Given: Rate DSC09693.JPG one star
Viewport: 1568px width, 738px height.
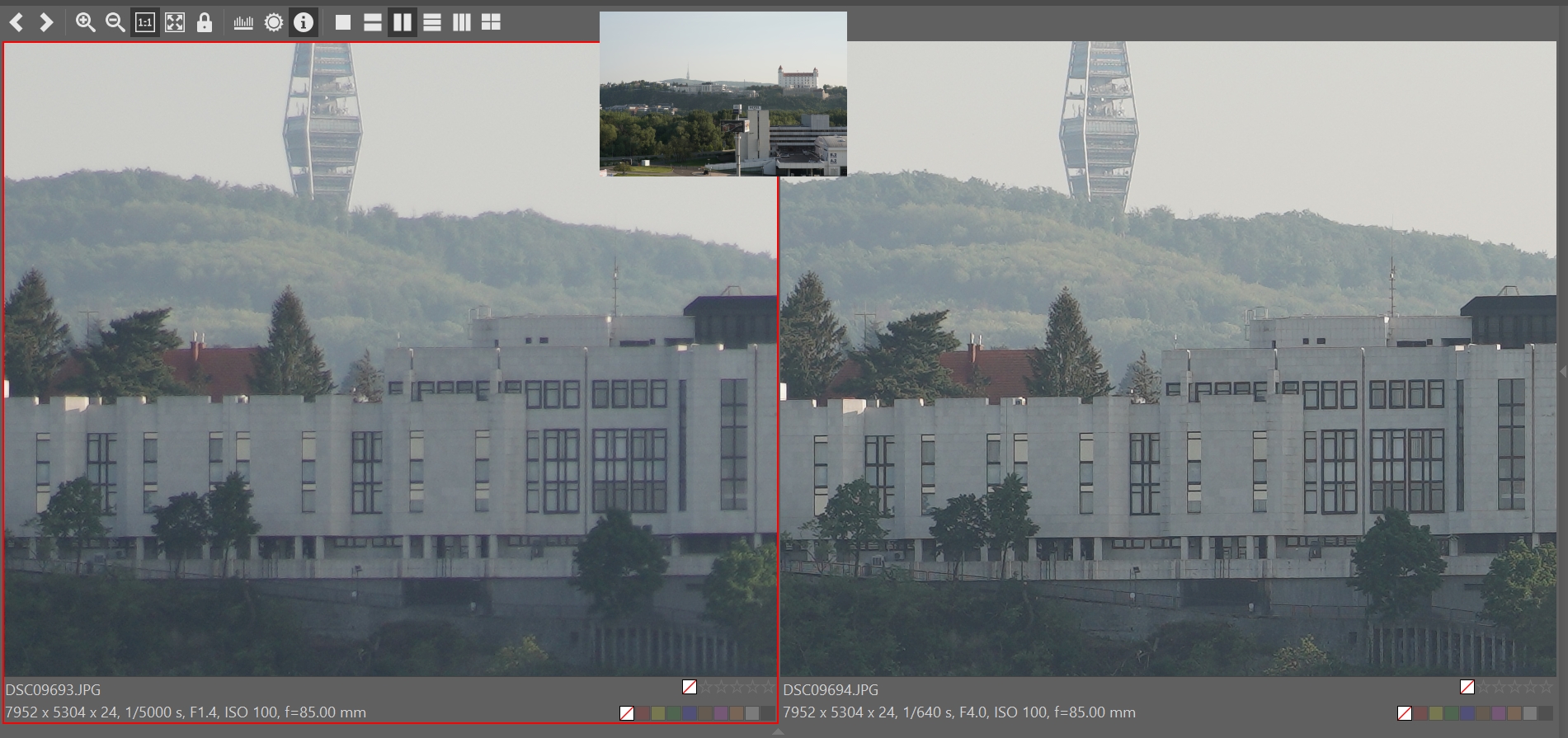Looking at the screenshot, I should [x=706, y=687].
